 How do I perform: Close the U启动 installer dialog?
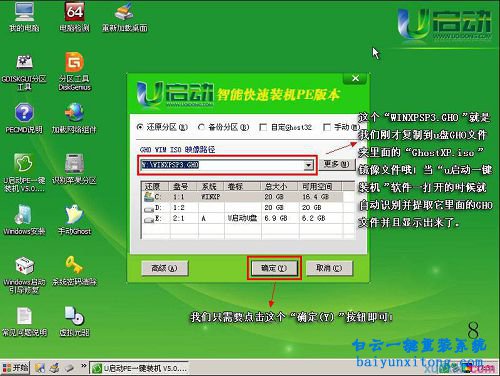(x=355, y=78)
